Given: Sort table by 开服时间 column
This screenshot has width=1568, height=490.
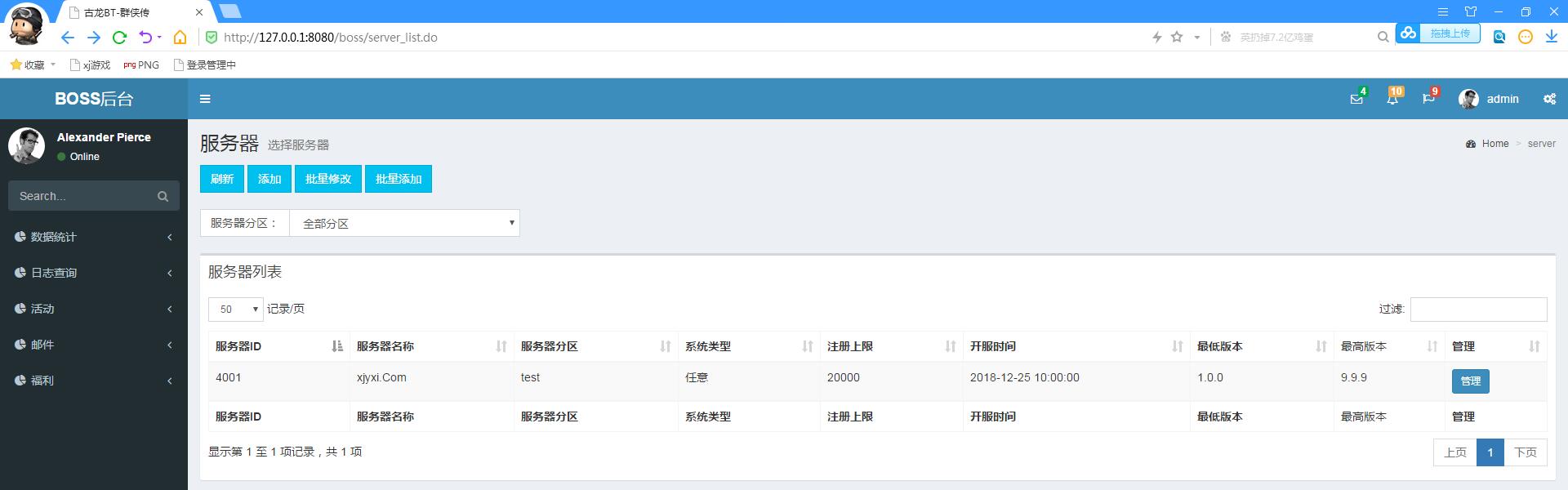Looking at the screenshot, I should (1076, 346).
